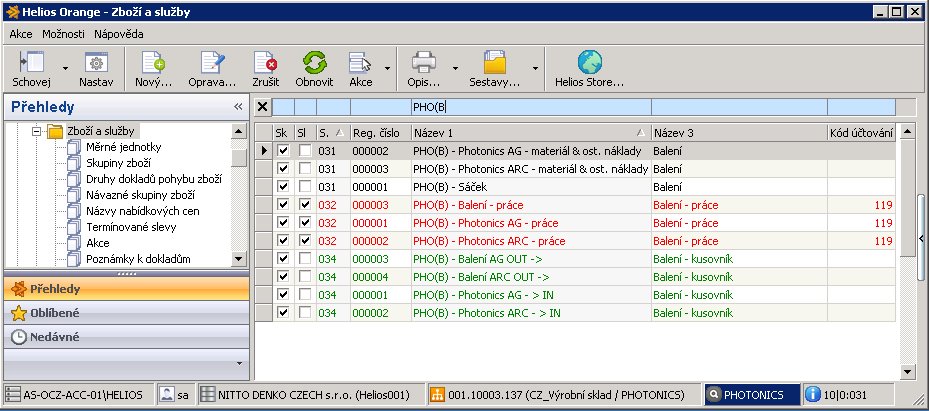Click the Skupiny zboží document icon
Image resolution: width=929 pixels, height=411 pixels.
click(73, 163)
